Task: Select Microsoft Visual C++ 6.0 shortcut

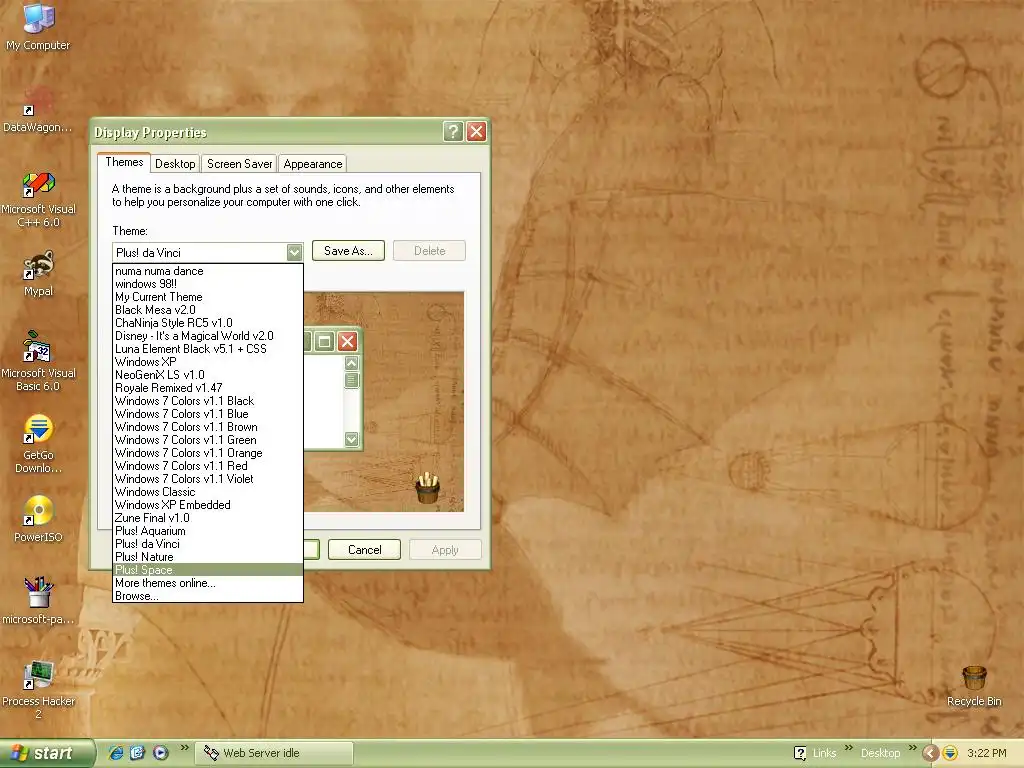Action: click(x=38, y=199)
